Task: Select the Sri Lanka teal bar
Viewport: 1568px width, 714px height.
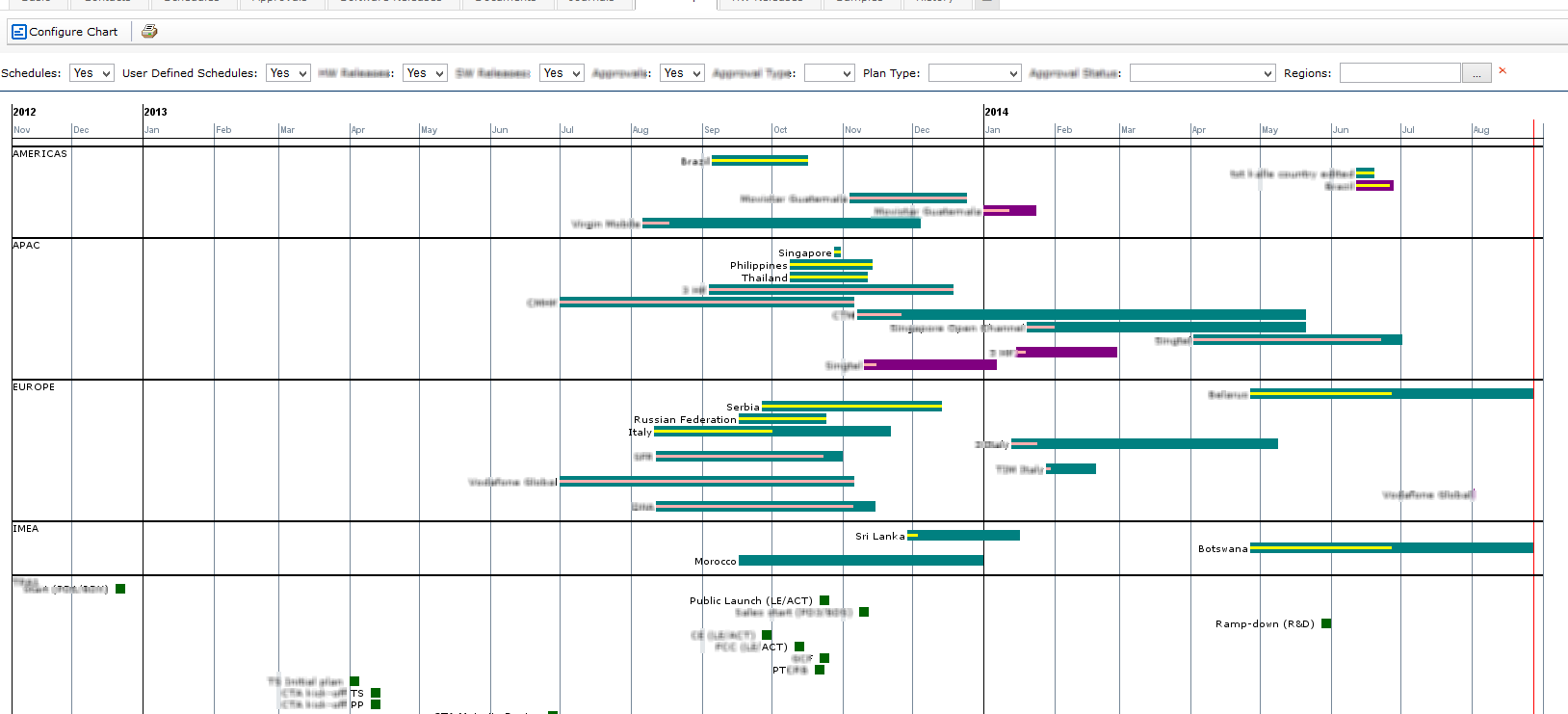Action: click(x=967, y=536)
